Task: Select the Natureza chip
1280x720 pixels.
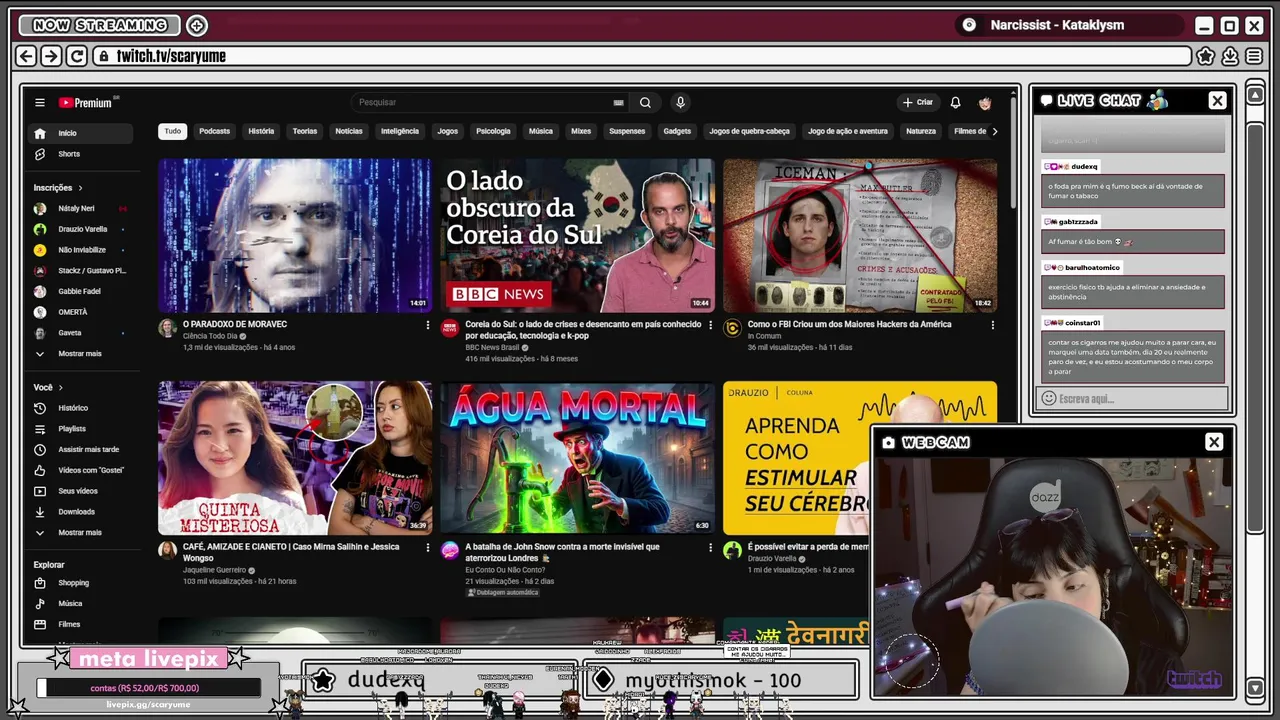Action: [x=921, y=131]
